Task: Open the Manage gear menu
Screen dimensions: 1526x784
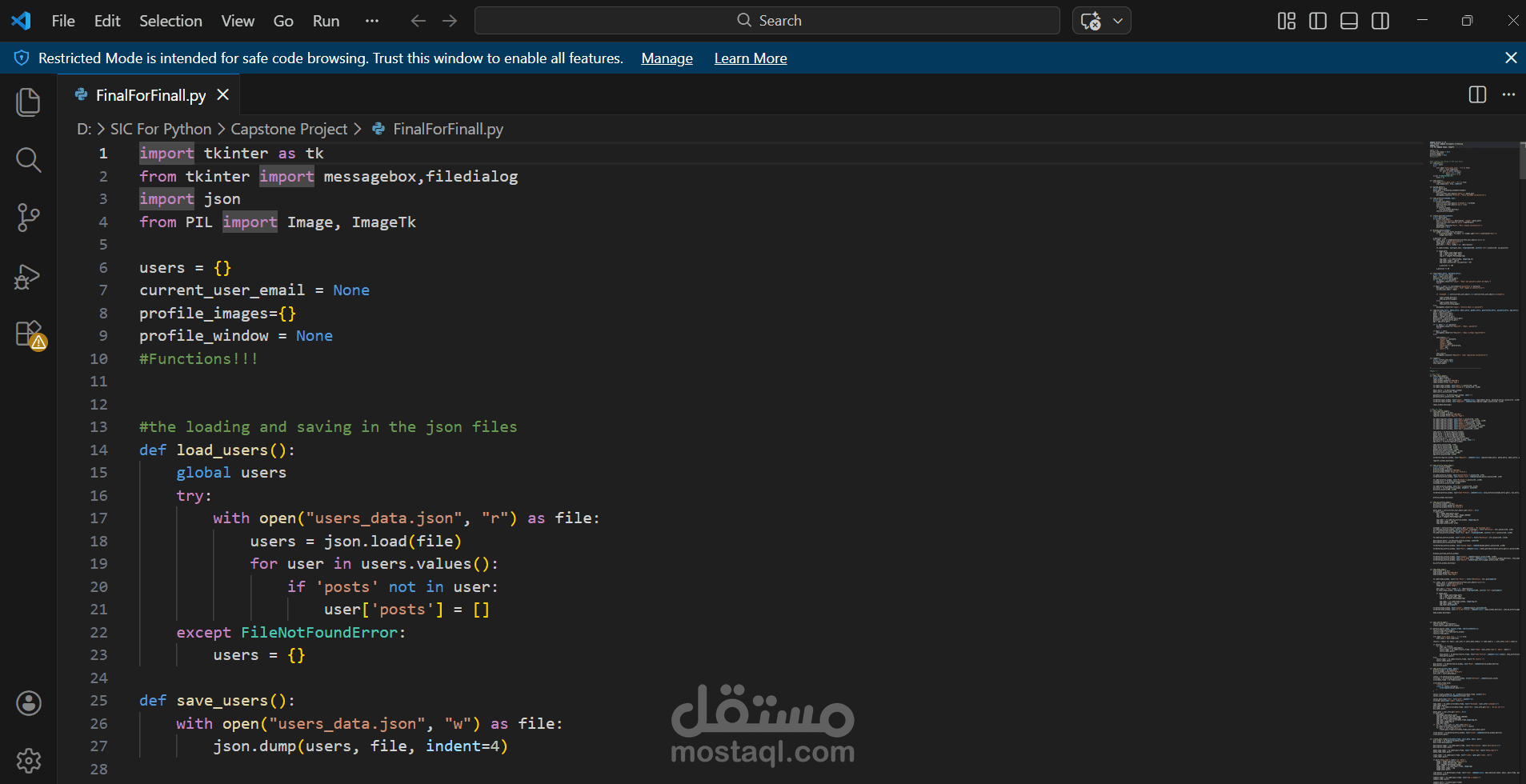Action: click(x=29, y=760)
